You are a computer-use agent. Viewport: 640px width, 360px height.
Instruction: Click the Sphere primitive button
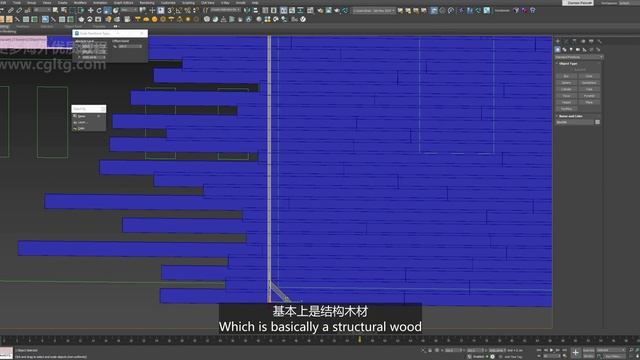(x=566, y=82)
